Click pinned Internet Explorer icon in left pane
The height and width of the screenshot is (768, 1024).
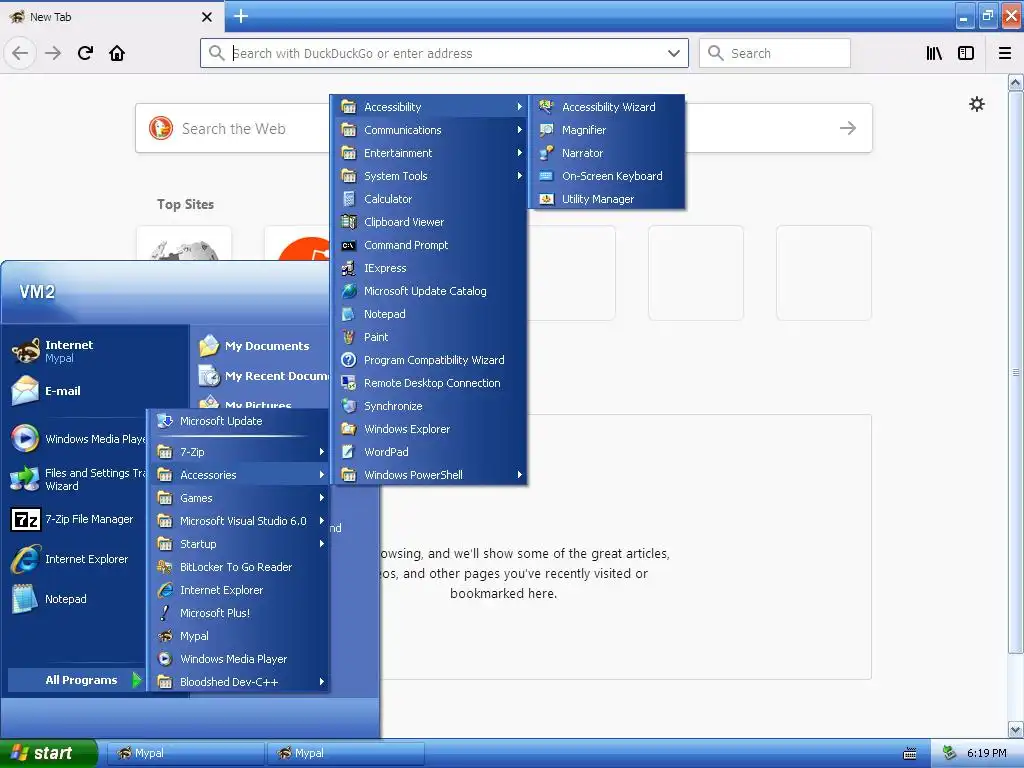coord(25,559)
